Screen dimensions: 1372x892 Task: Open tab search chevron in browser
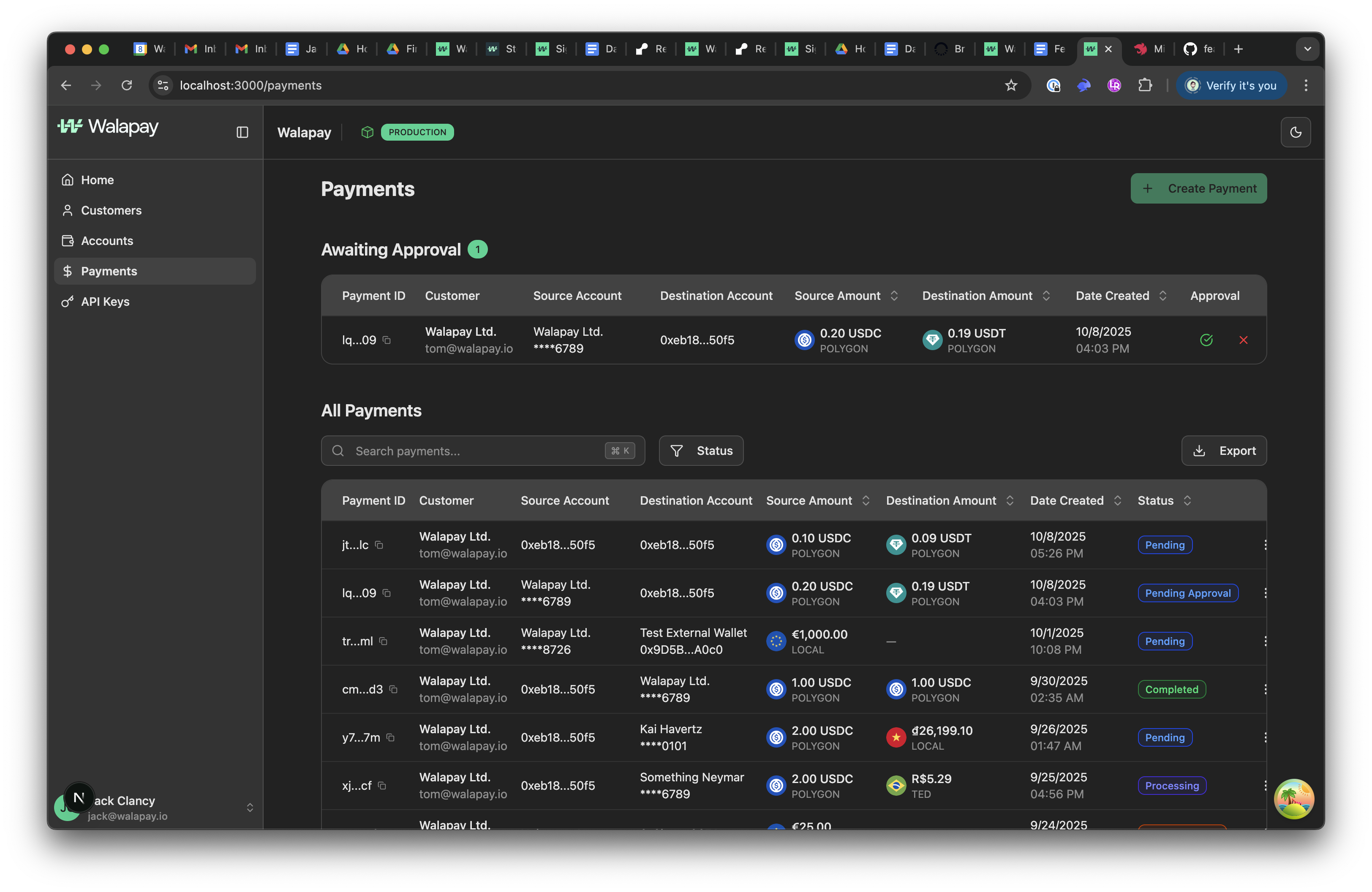(1307, 49)
